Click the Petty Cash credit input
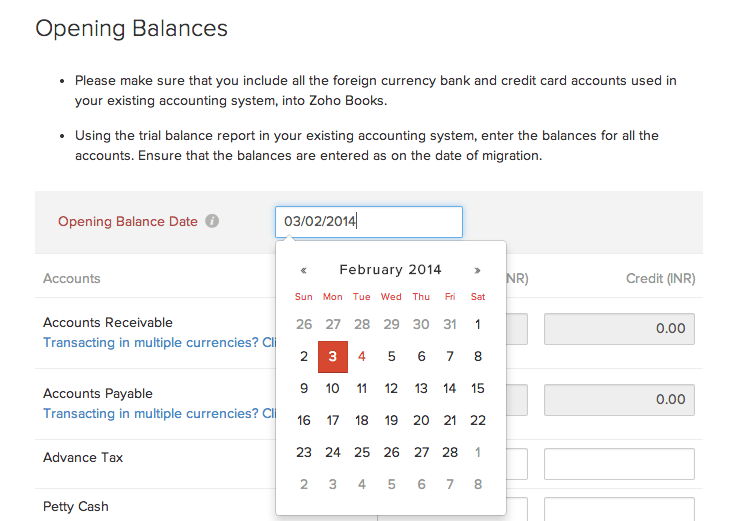 (619, 509)
